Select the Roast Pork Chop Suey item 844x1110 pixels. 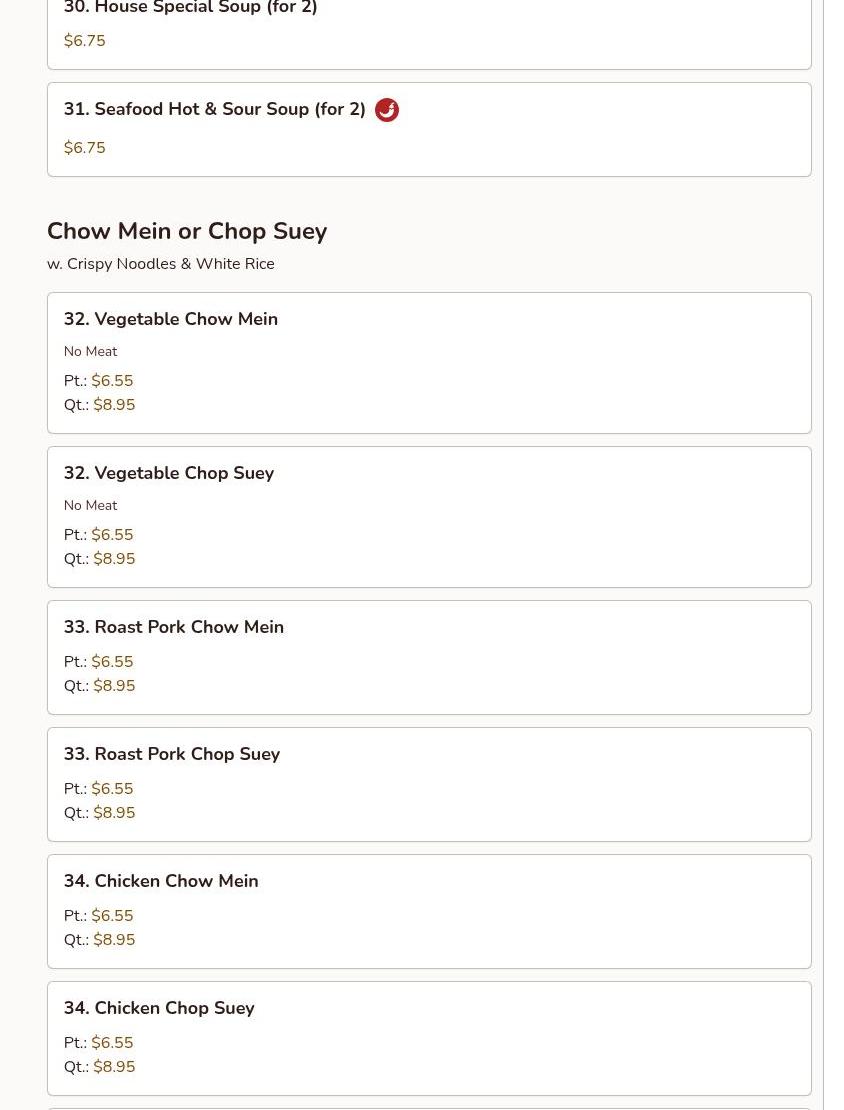coord(172,755)
